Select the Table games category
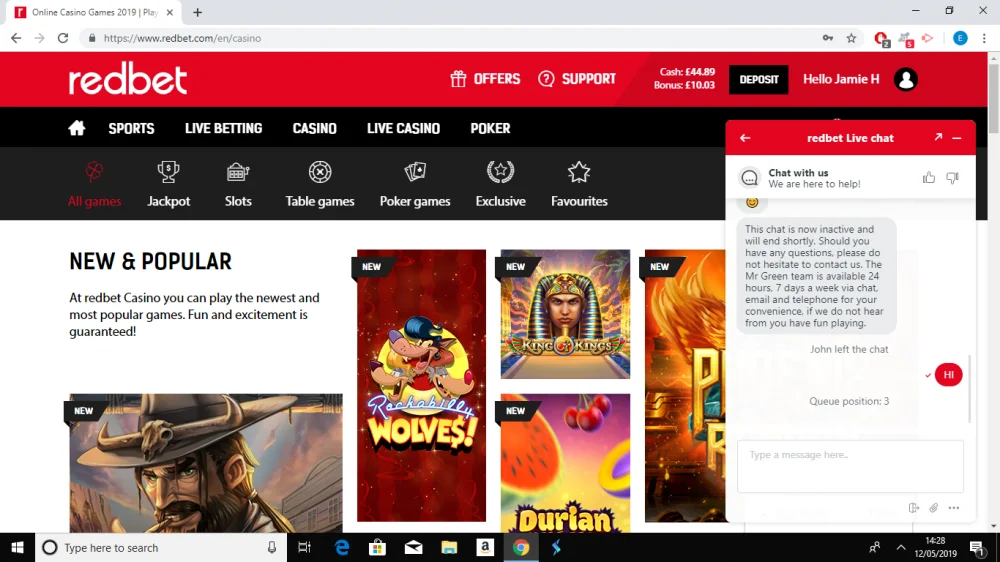This screenshot has width=1000, height=562. click(320, 184)
